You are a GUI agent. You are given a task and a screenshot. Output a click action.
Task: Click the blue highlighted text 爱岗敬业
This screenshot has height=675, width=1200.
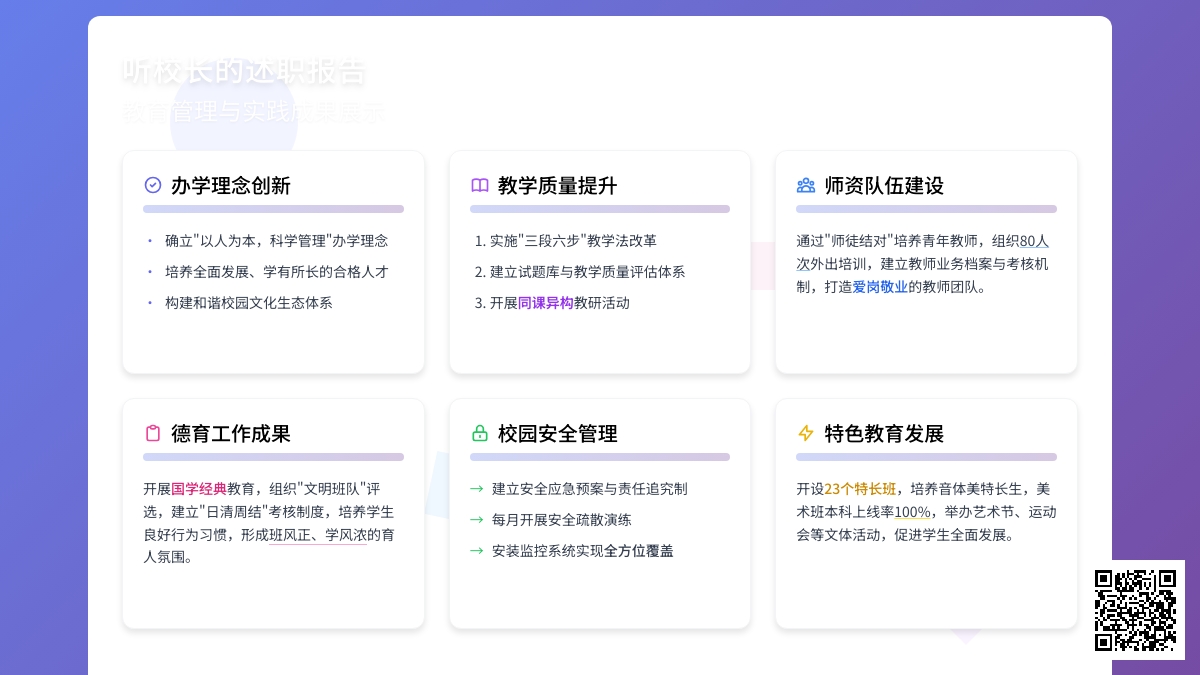(x=880, y=287)
